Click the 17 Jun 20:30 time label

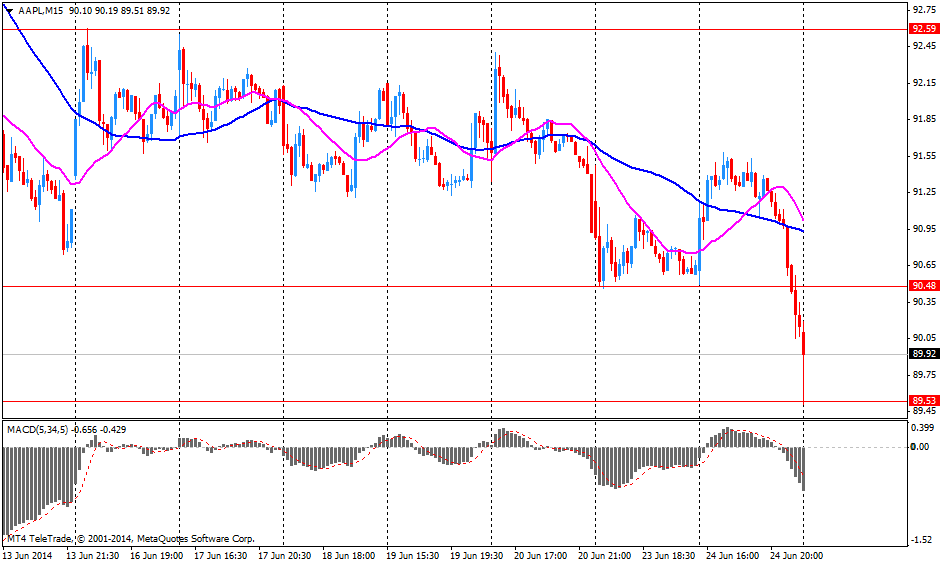pos(284,555)
